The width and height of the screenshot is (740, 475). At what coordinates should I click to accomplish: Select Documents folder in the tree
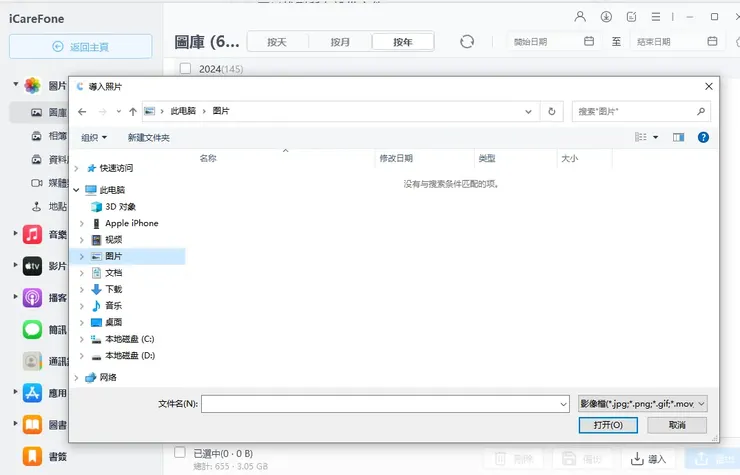point(113,272)
